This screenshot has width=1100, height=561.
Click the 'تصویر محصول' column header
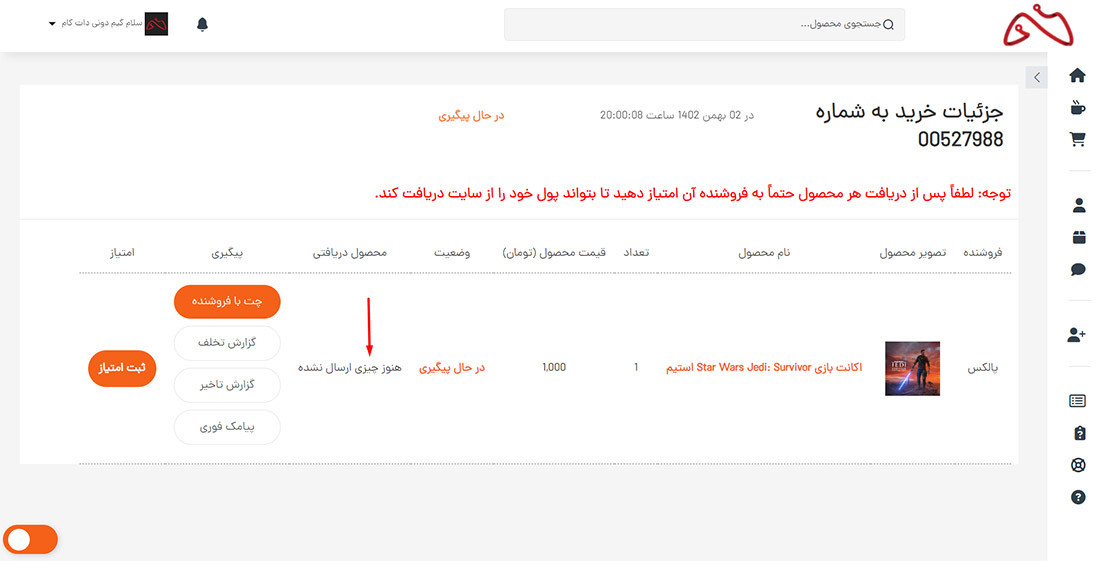pos(913,252)
